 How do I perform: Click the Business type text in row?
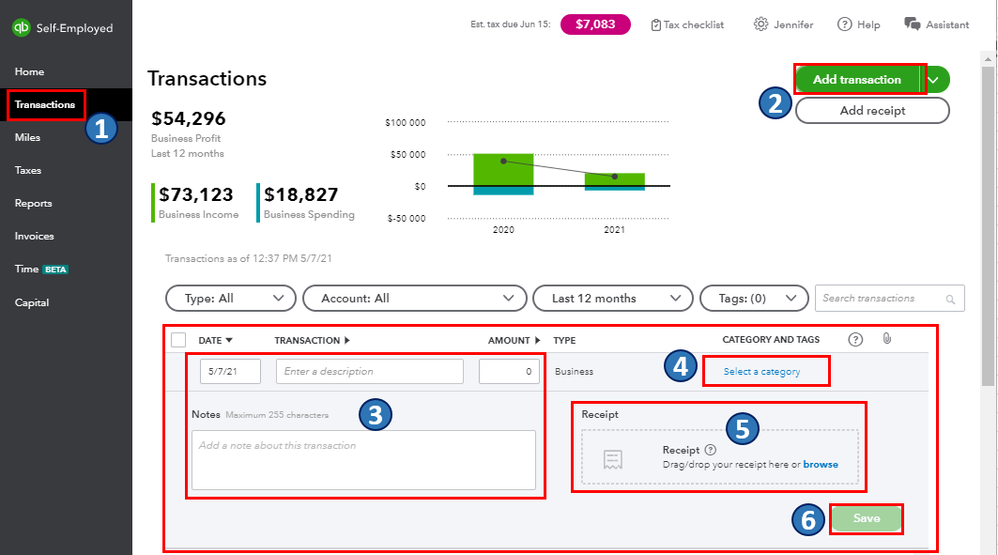click(x=574, y=372)
